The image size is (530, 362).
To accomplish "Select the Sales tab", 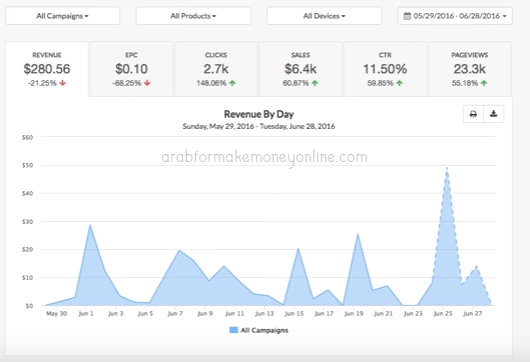I will pyautogui.click(x=300, y=69).
